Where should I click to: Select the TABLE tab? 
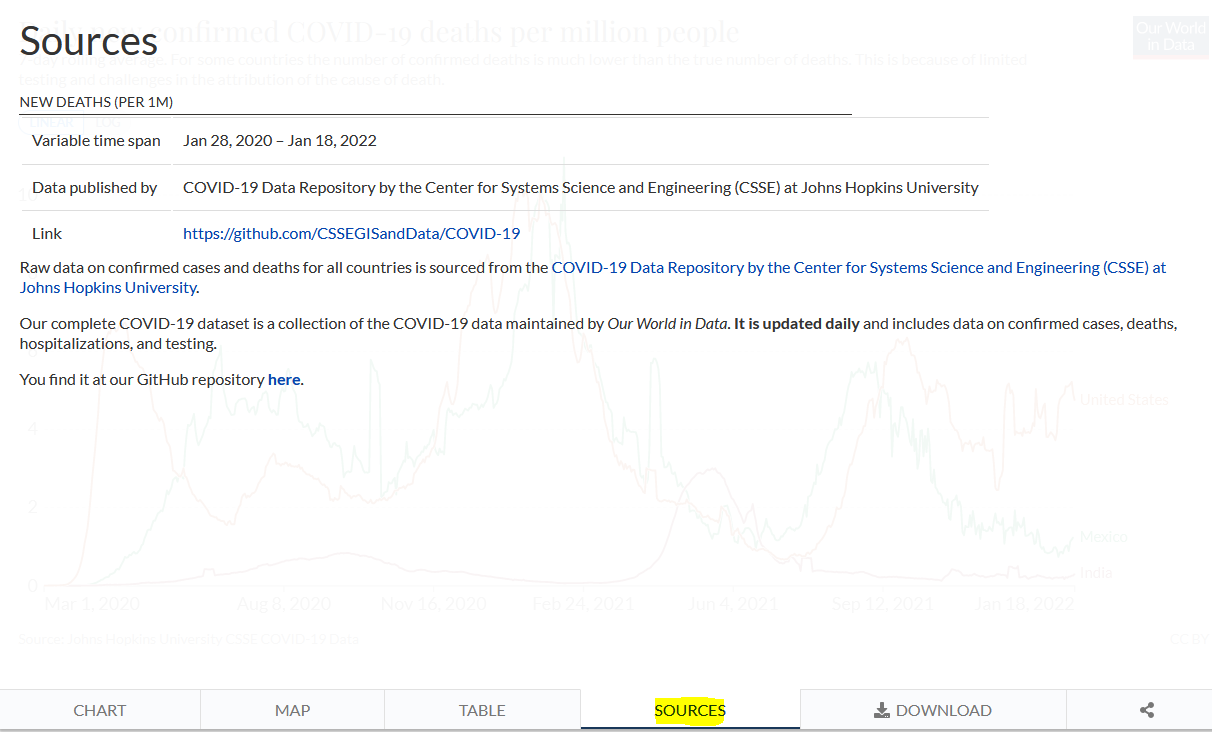click(x=482, y=710)
